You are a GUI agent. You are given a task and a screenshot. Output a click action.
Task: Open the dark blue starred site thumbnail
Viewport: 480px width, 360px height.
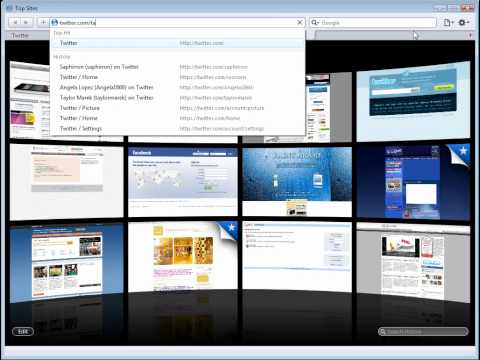coord(413,182)
